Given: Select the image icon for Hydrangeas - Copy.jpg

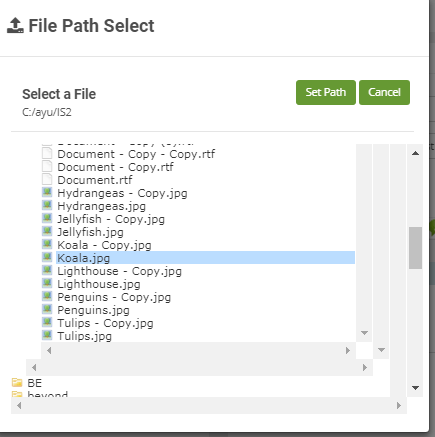Looking at the screenshot, I should (47, 193).
